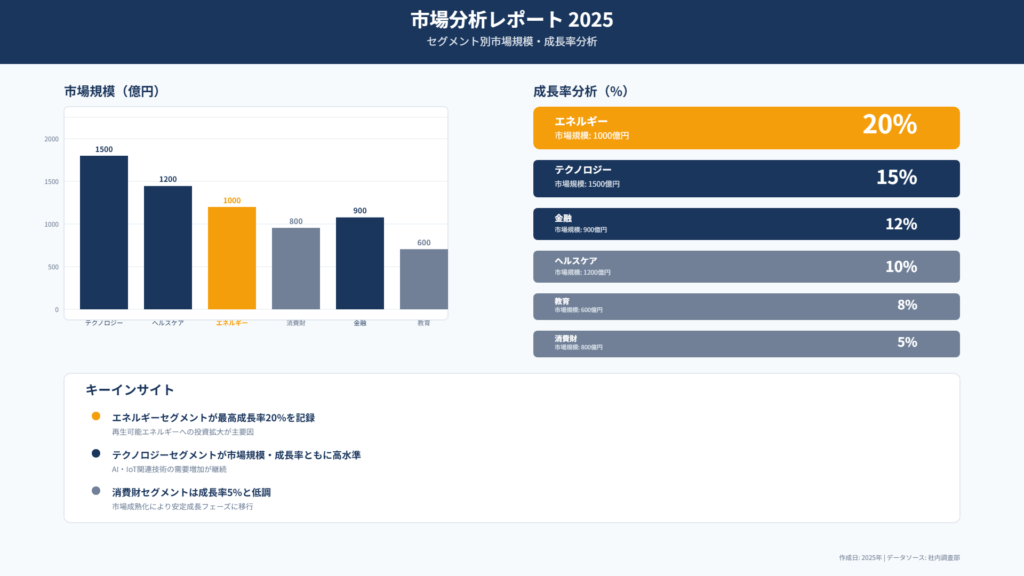Click the キーインサイト panel heading

130,390
